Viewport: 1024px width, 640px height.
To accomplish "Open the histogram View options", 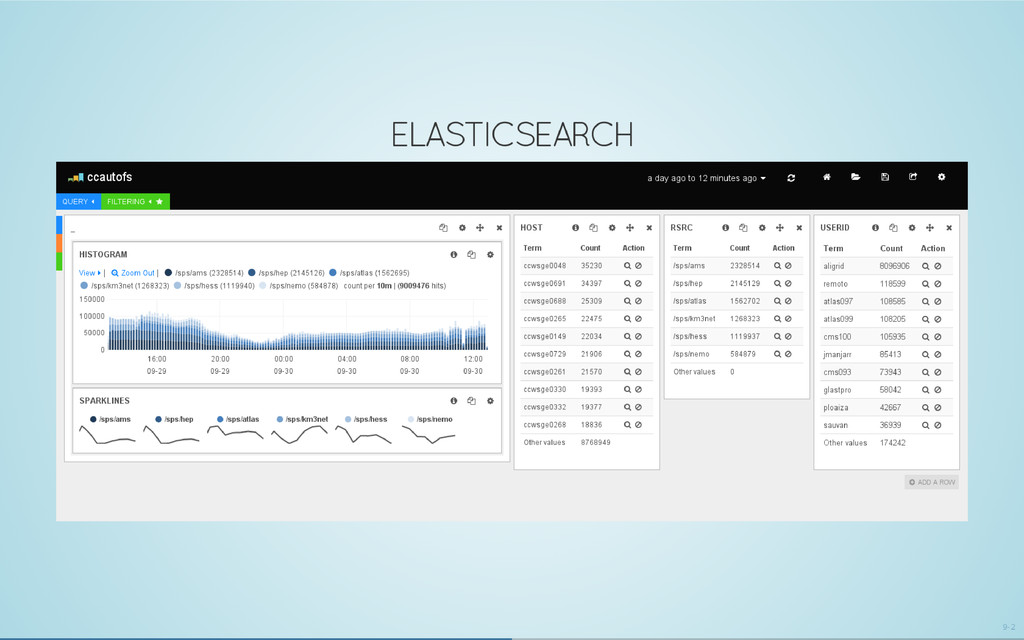I will point(89,273).
